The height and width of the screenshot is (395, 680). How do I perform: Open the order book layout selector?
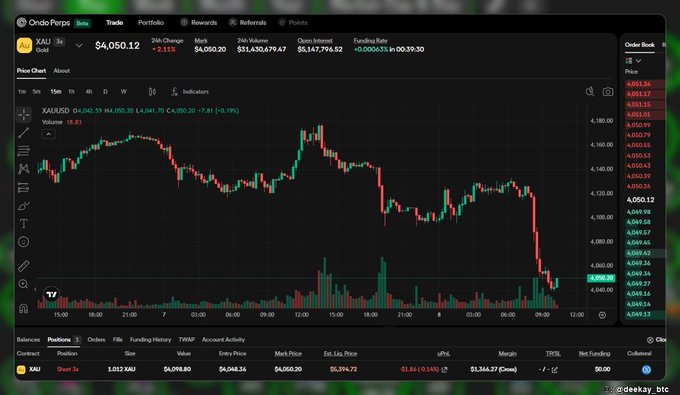tap(633, 61)
